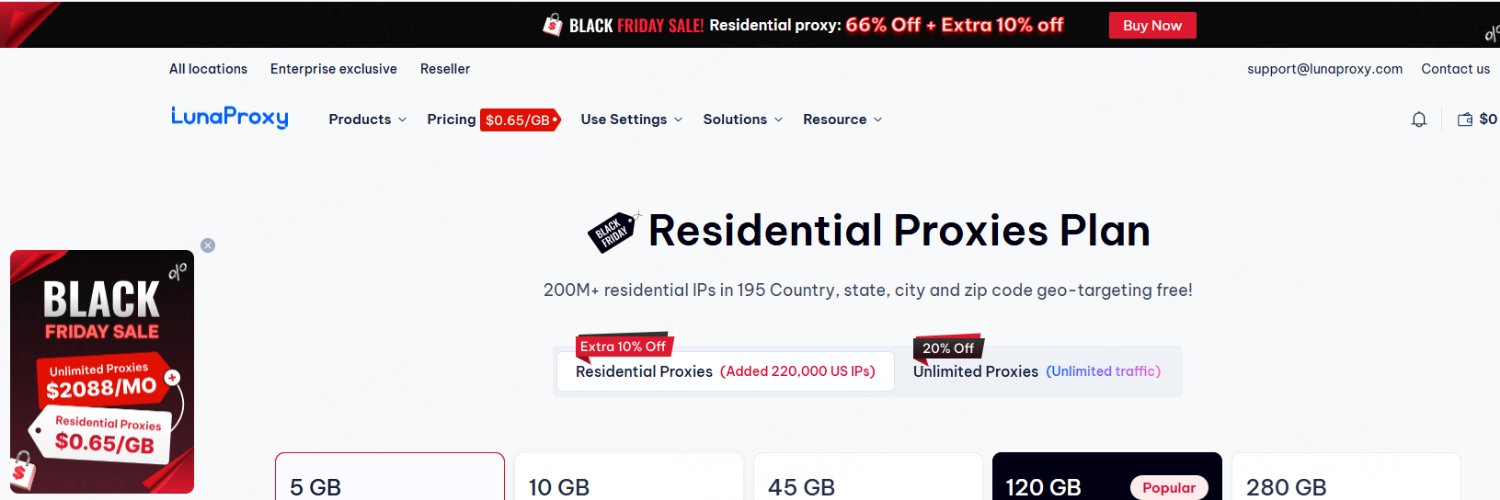Click the Enterprise exclusive link
Screen dimensions: 1500x500
point(333,69)
